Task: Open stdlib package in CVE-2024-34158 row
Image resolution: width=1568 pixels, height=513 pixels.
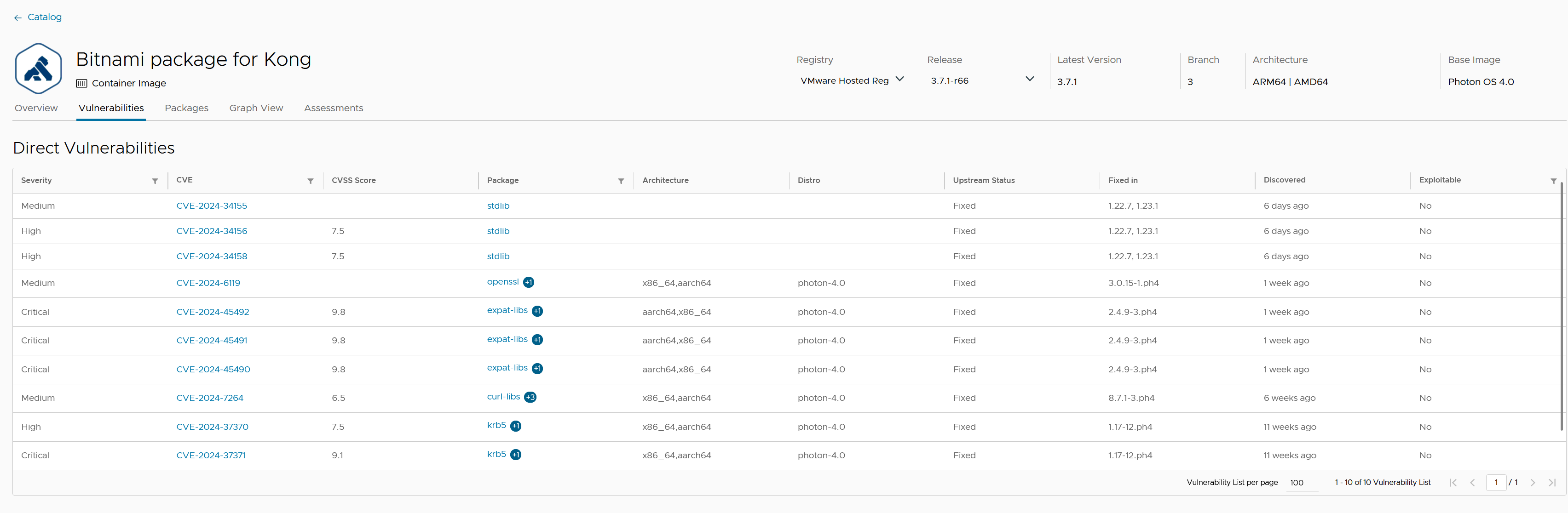Action: pos(498,256)
